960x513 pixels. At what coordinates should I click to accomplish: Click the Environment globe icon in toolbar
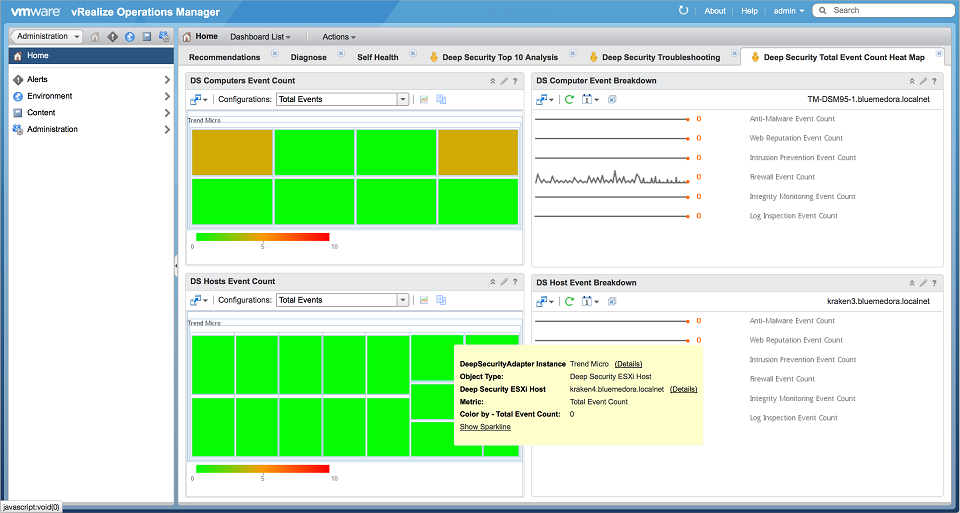click(129, 37)
